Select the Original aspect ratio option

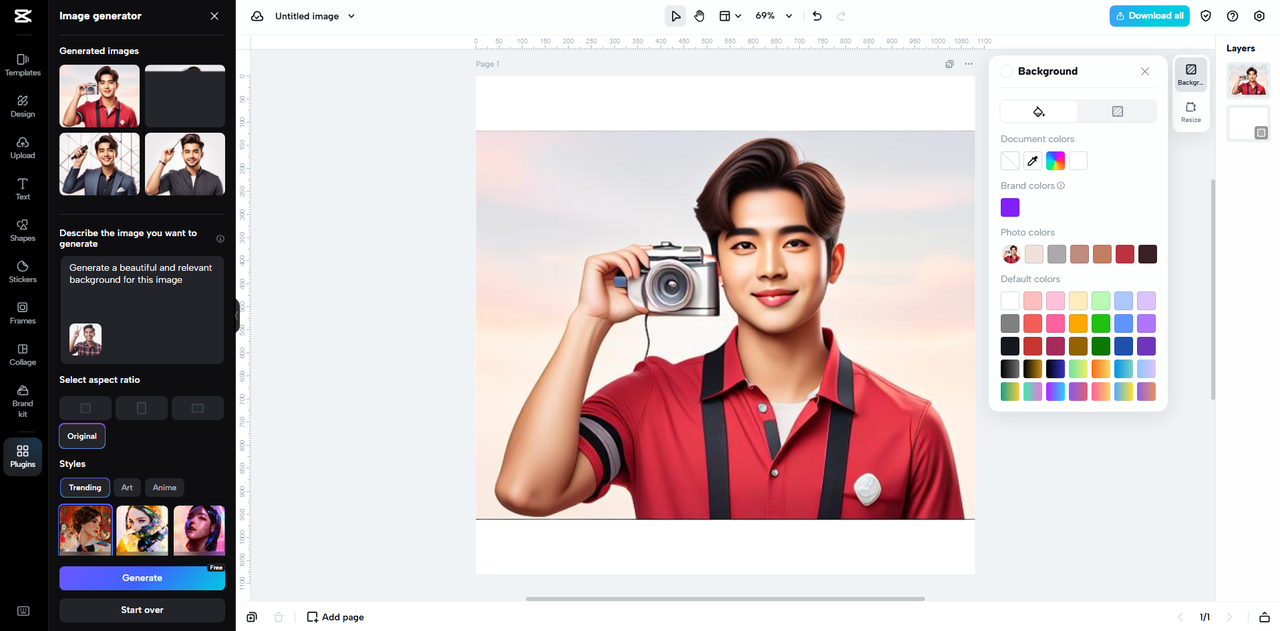[x=82, y=436]
